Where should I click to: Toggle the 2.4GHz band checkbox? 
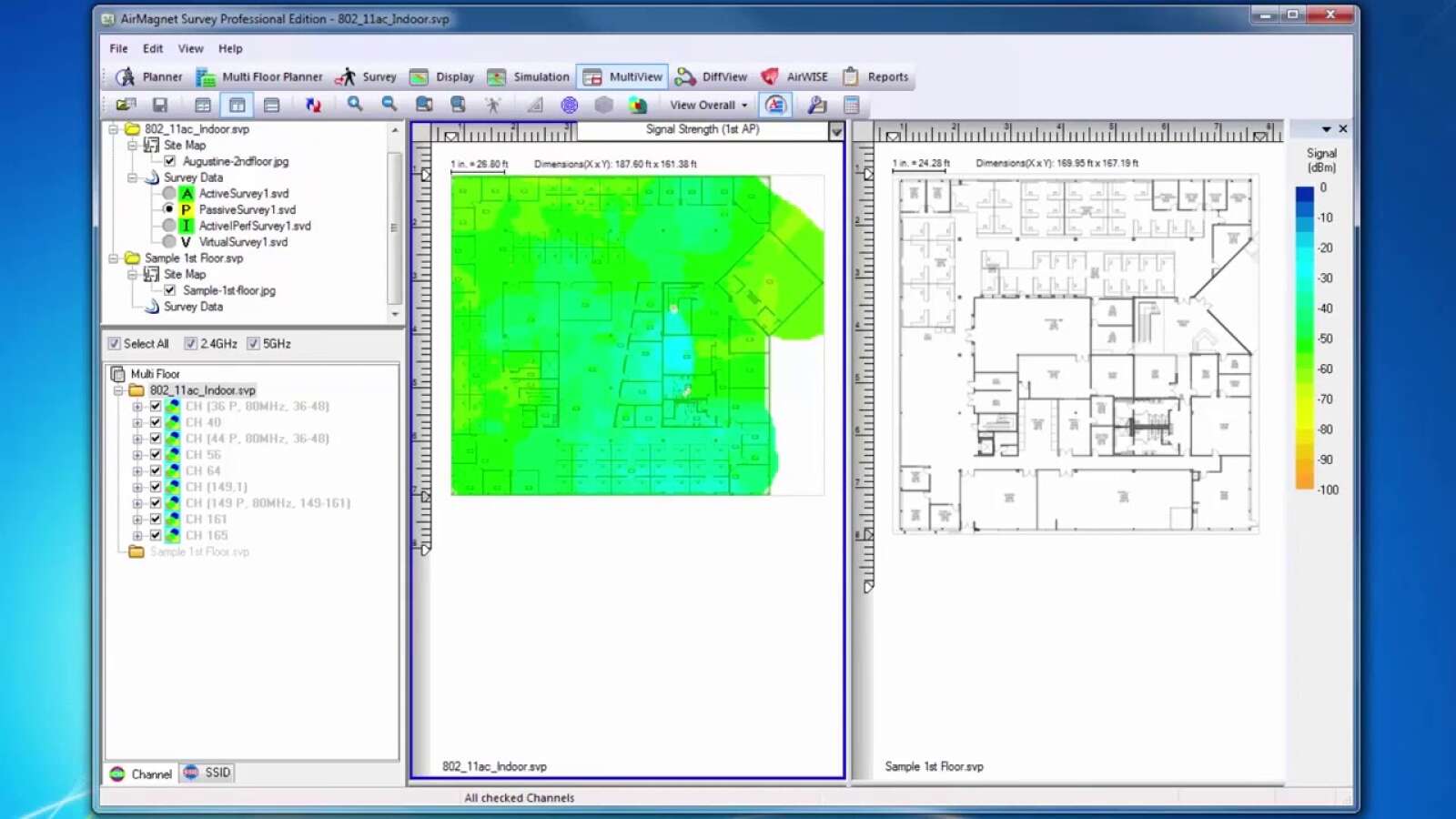[191, 344]
